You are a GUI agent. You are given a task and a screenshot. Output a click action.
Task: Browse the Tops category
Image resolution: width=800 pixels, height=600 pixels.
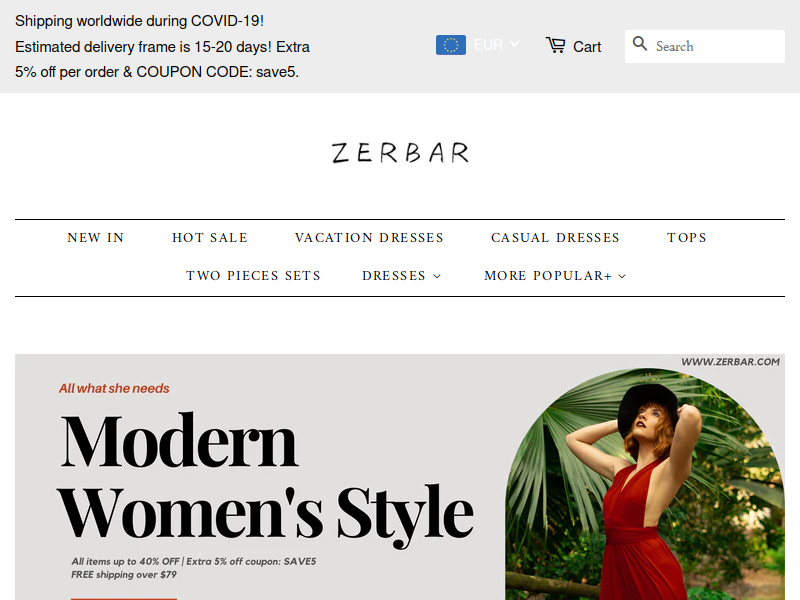(687, 238)
